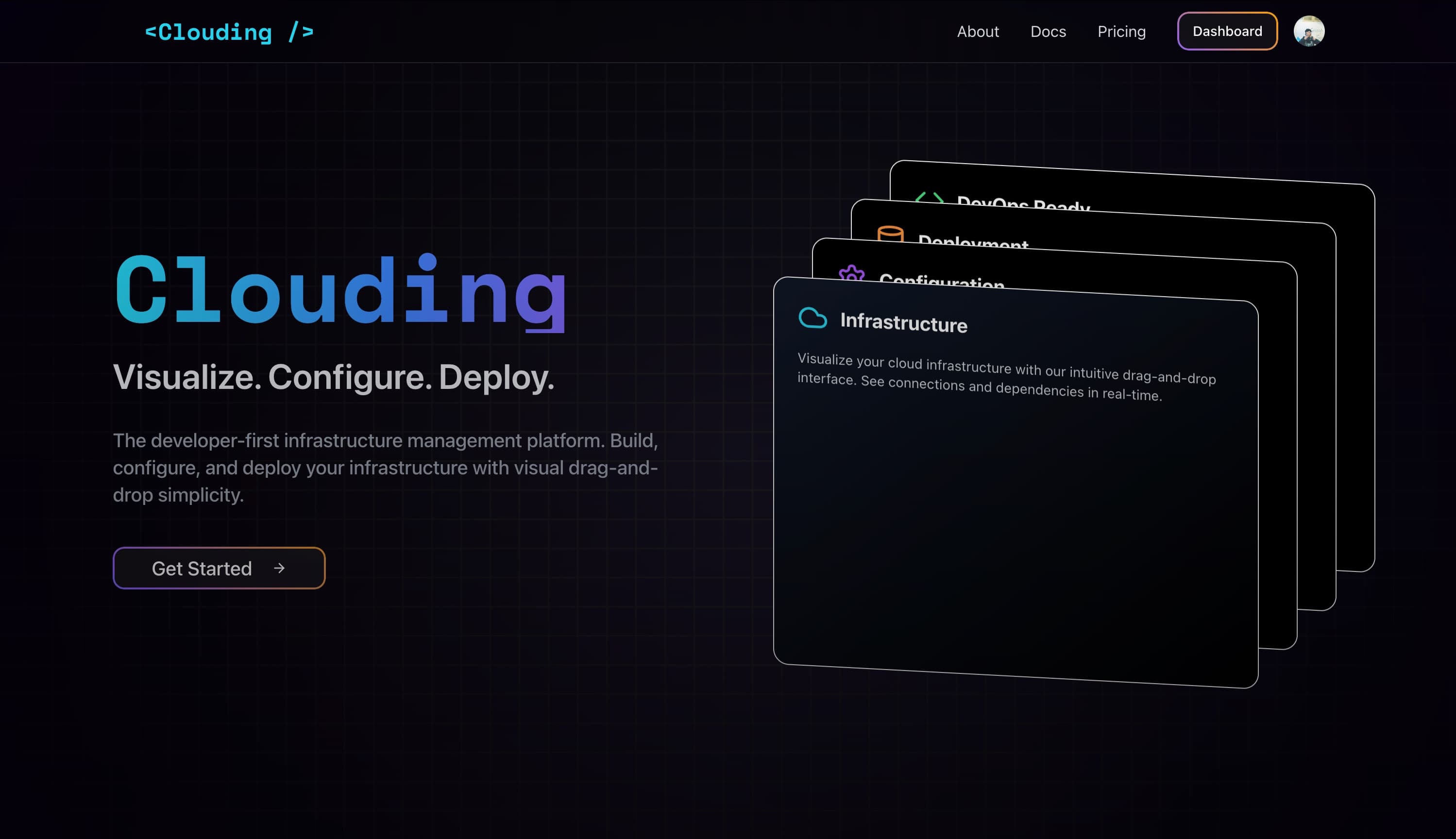Select the Infrastructure card heading
The image size is (1456, 839).
tap(903, 323)
